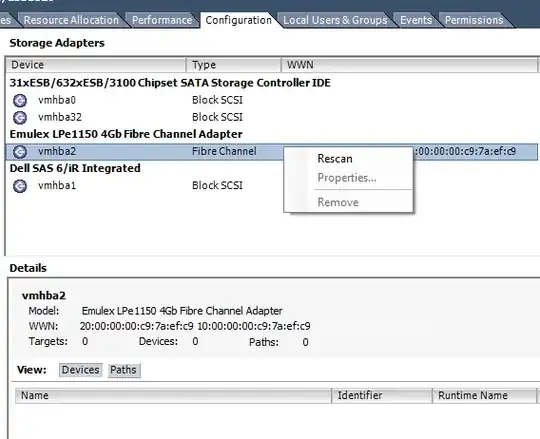The height and width of the screenshot is (439, 540).
Task: Sort details by Name column header
Action: pyautogui.click(x=173, y=396)
